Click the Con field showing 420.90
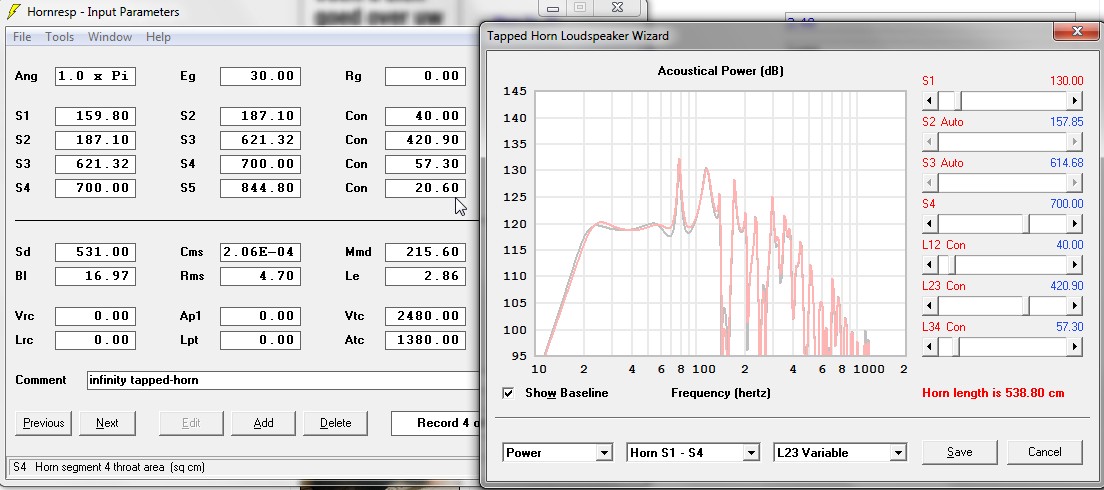 [x=425, y=140]
